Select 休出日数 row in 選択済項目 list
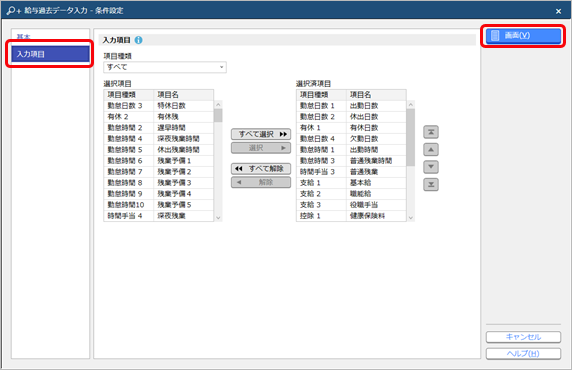Image resolution: width=572 pixels, height=370 pixels. click(351, 117)
